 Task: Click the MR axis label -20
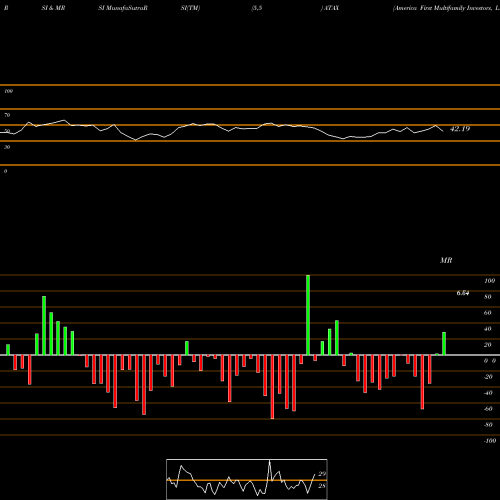(x=488, y=377)
